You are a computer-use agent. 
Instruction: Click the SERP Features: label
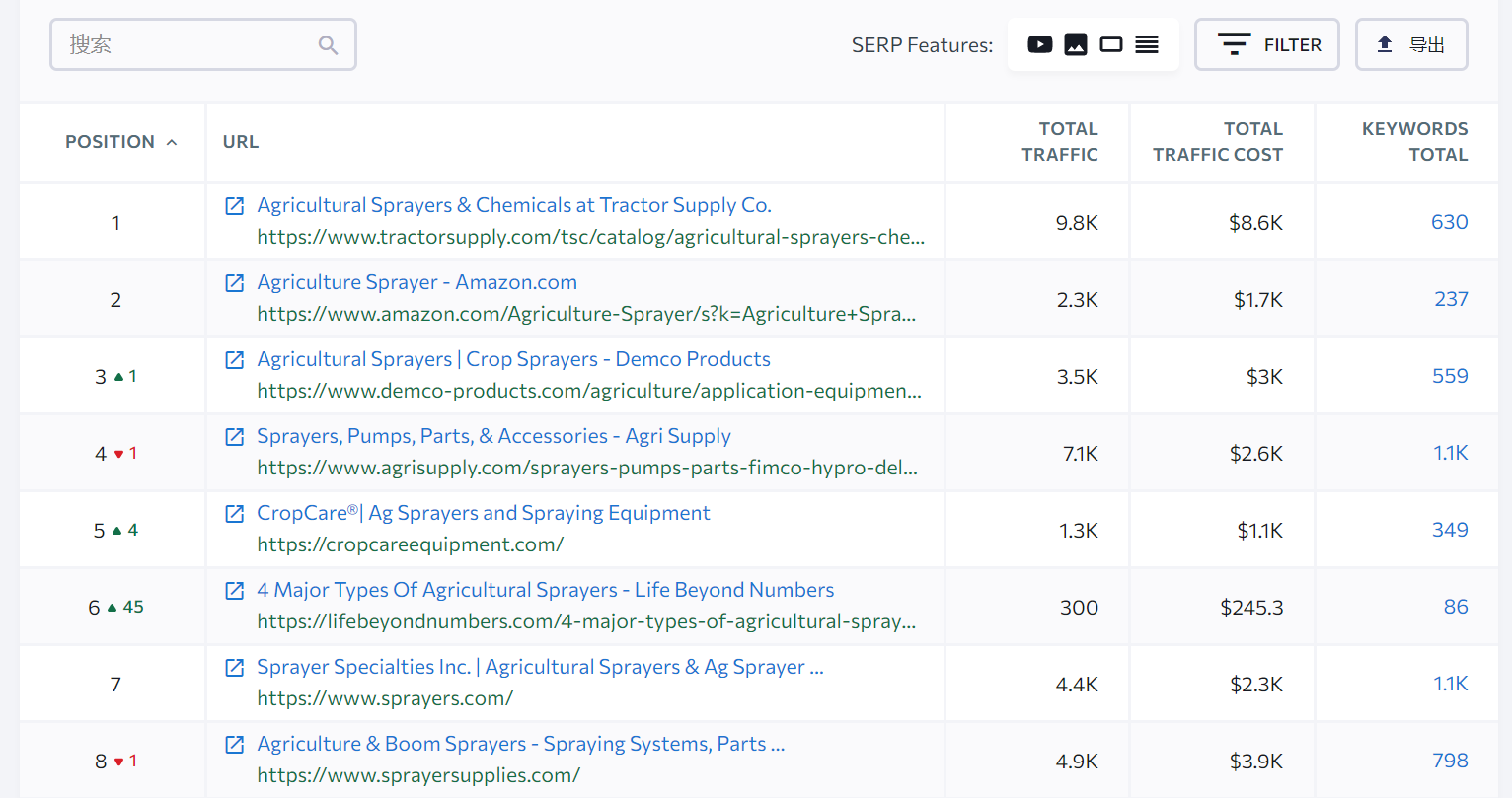[x=922, y=45]
